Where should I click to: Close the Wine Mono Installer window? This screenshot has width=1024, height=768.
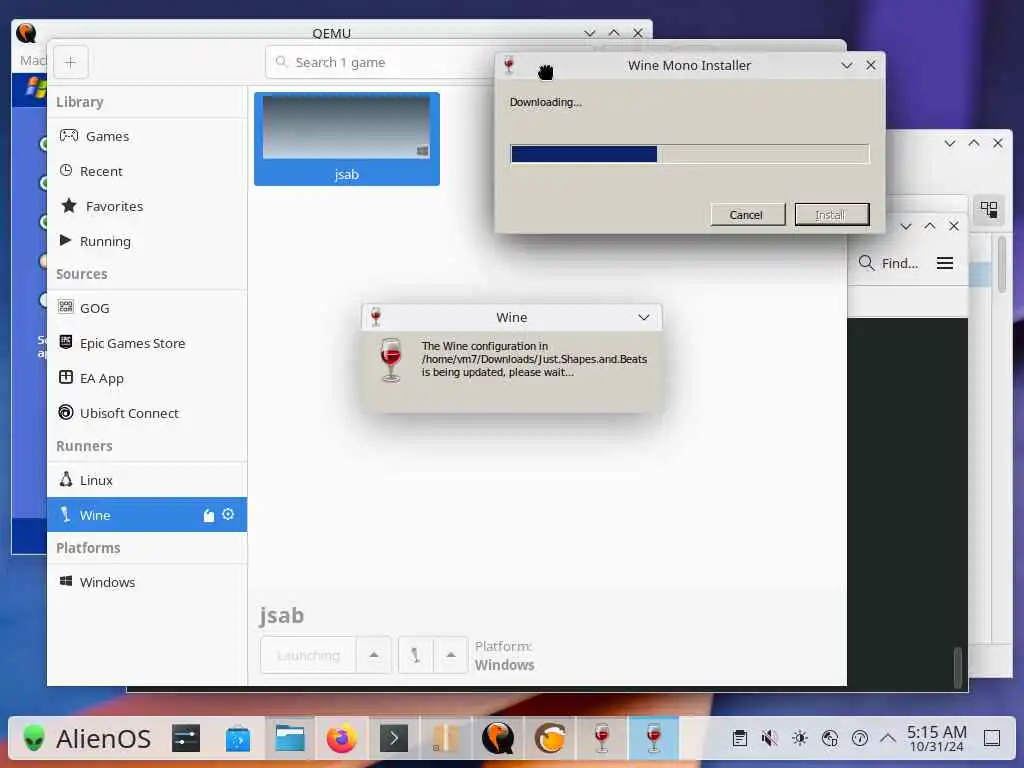pyautogui.click(x=871, y=65)
